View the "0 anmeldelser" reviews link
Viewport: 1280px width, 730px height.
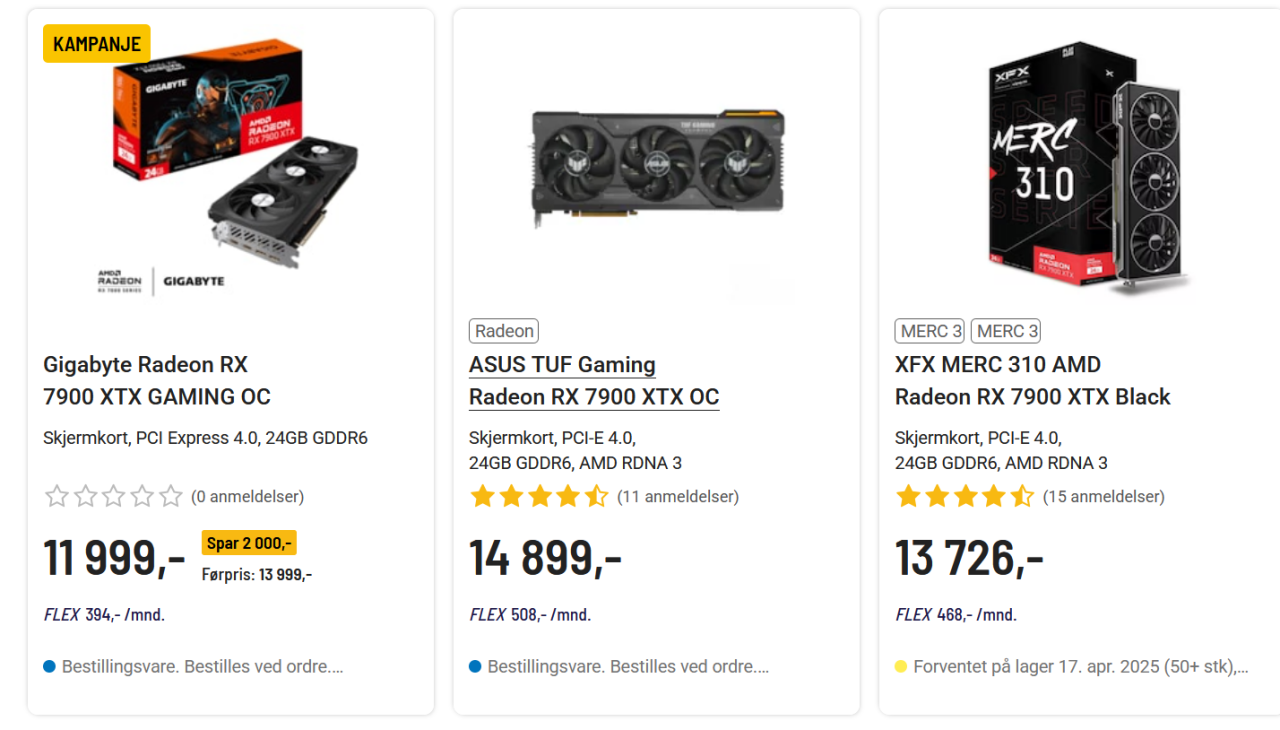(247, 496)
